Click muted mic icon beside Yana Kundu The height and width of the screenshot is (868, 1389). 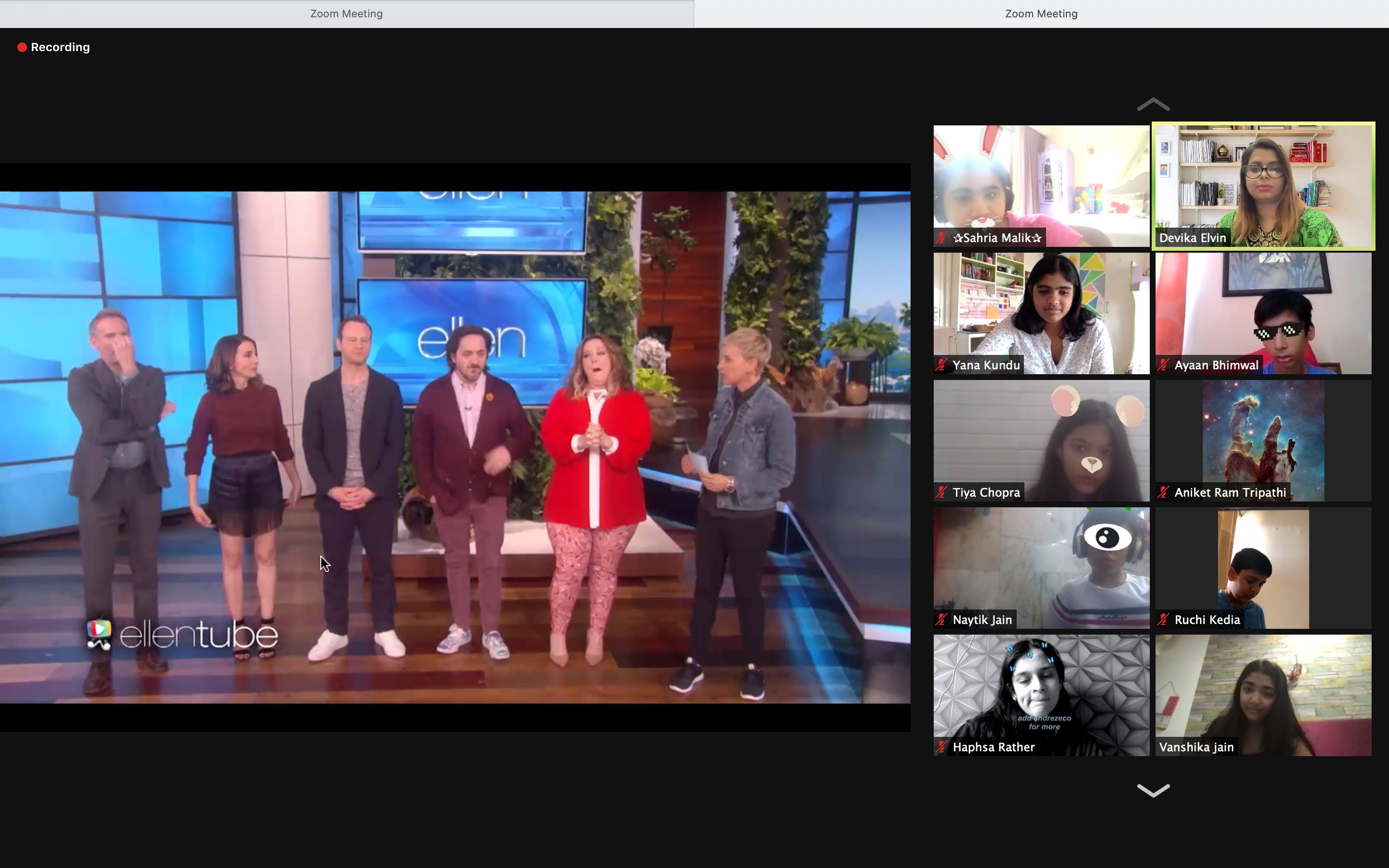coord(942,365)
